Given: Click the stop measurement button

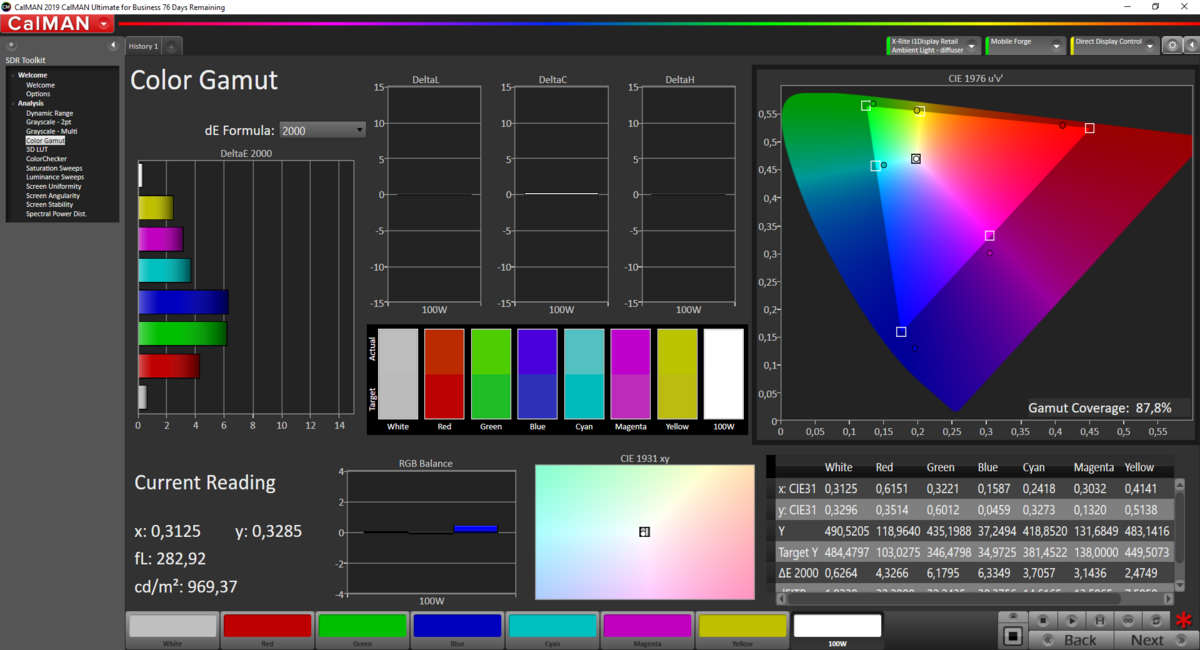Looking at the screenshot, I should (1043, 621).
